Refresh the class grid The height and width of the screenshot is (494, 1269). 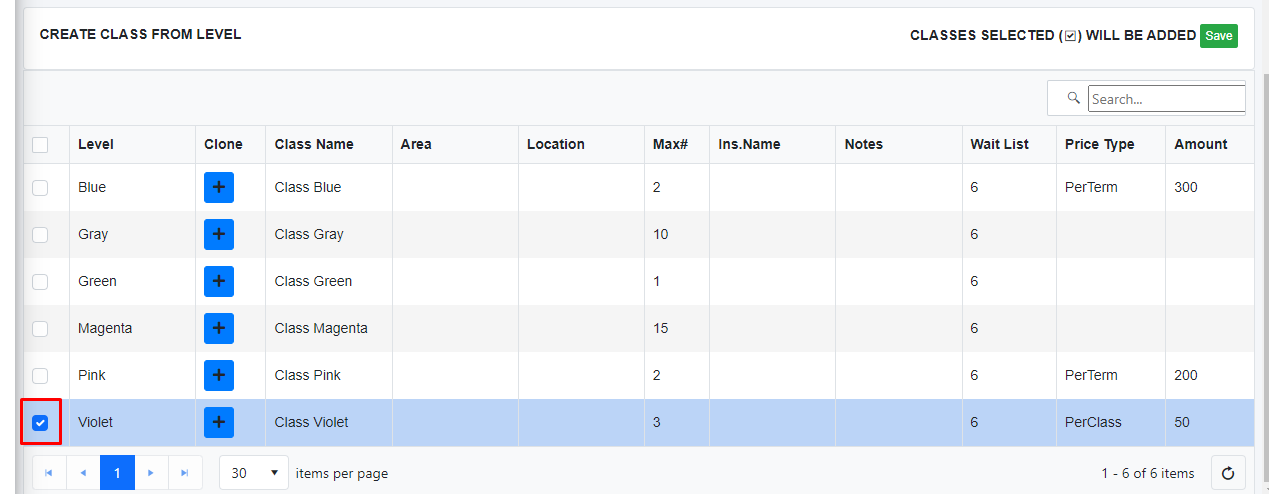coord(1228,473)
